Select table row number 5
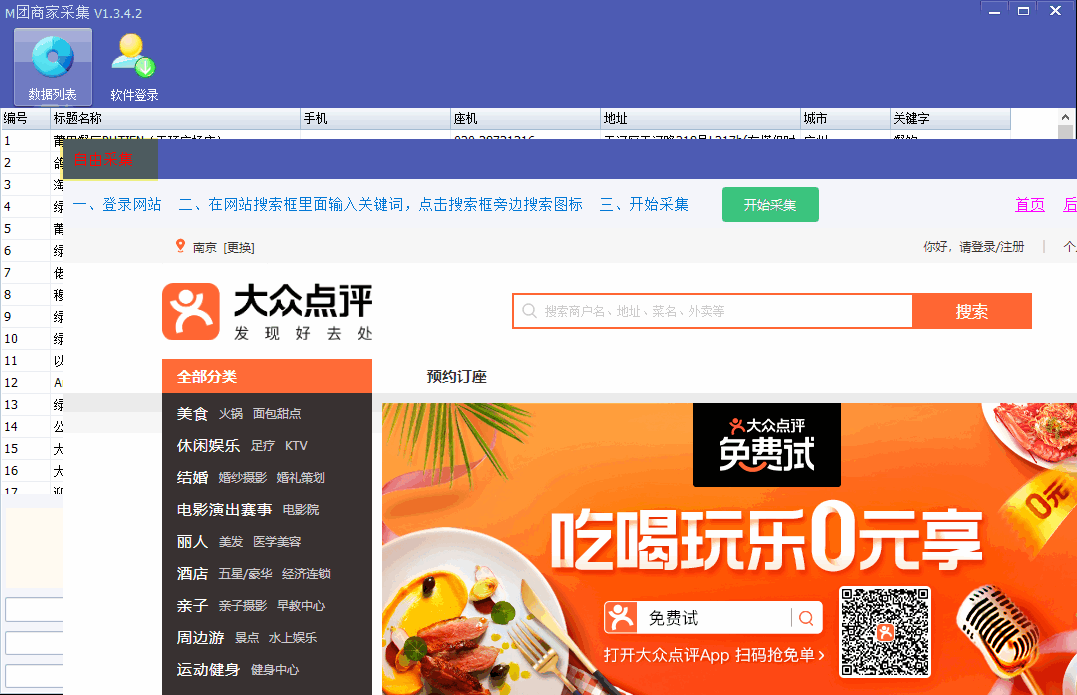 [x=32, y=229]
